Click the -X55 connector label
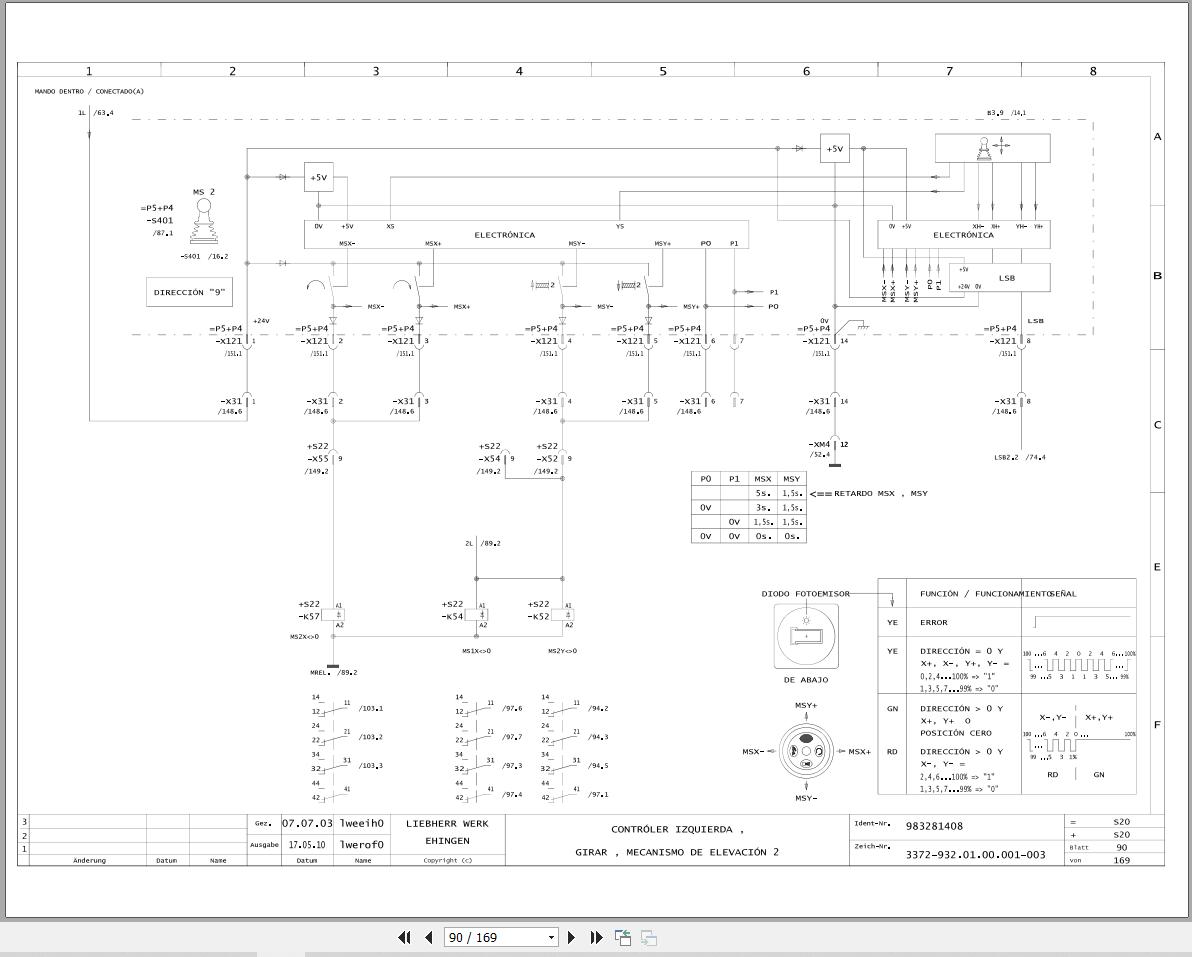This screenshot has height=957, width=1192. pyautogui.click(x=318, y=459)
